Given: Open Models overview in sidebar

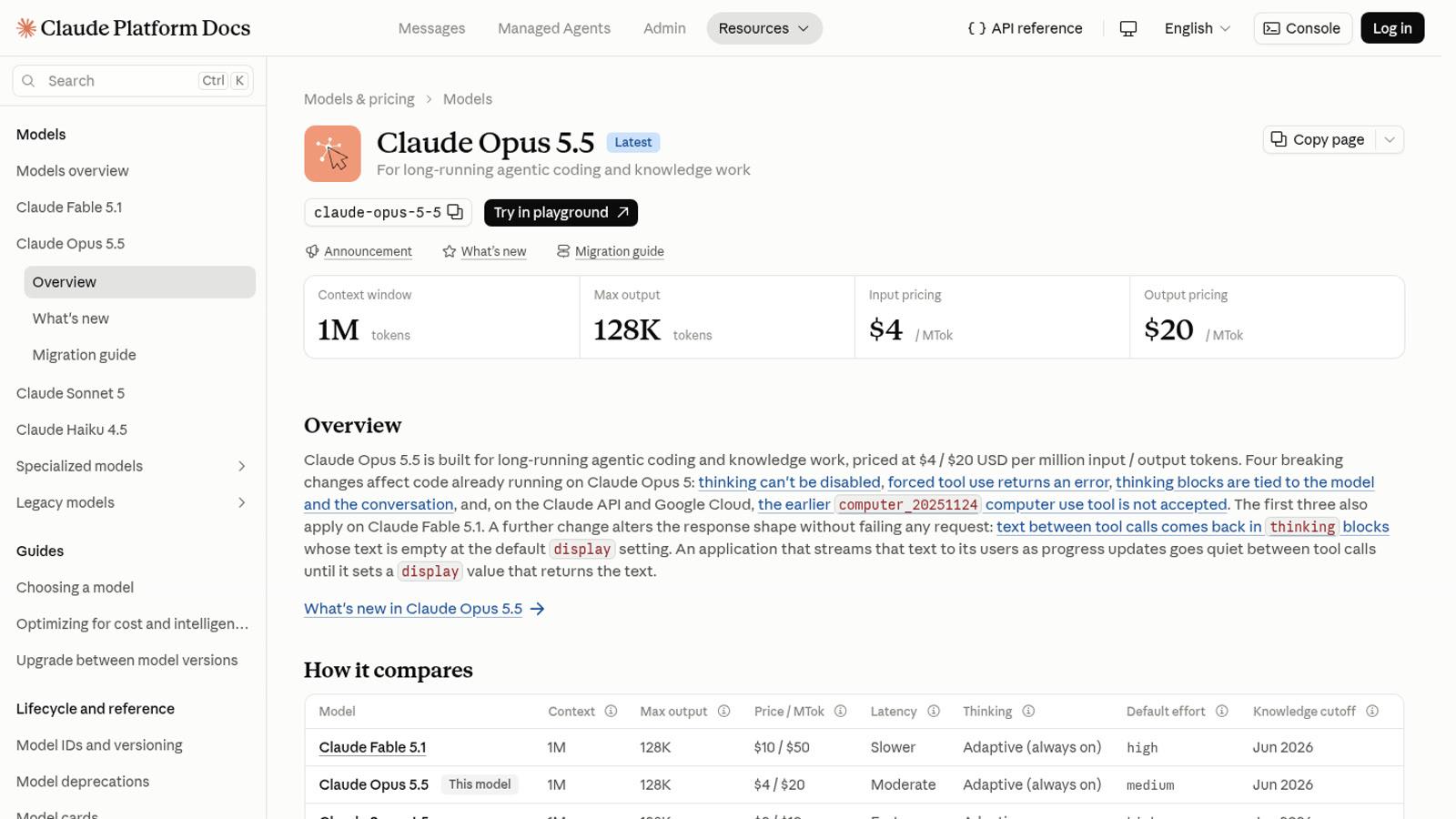Looking at the screenshot, I should coord(72,171).
